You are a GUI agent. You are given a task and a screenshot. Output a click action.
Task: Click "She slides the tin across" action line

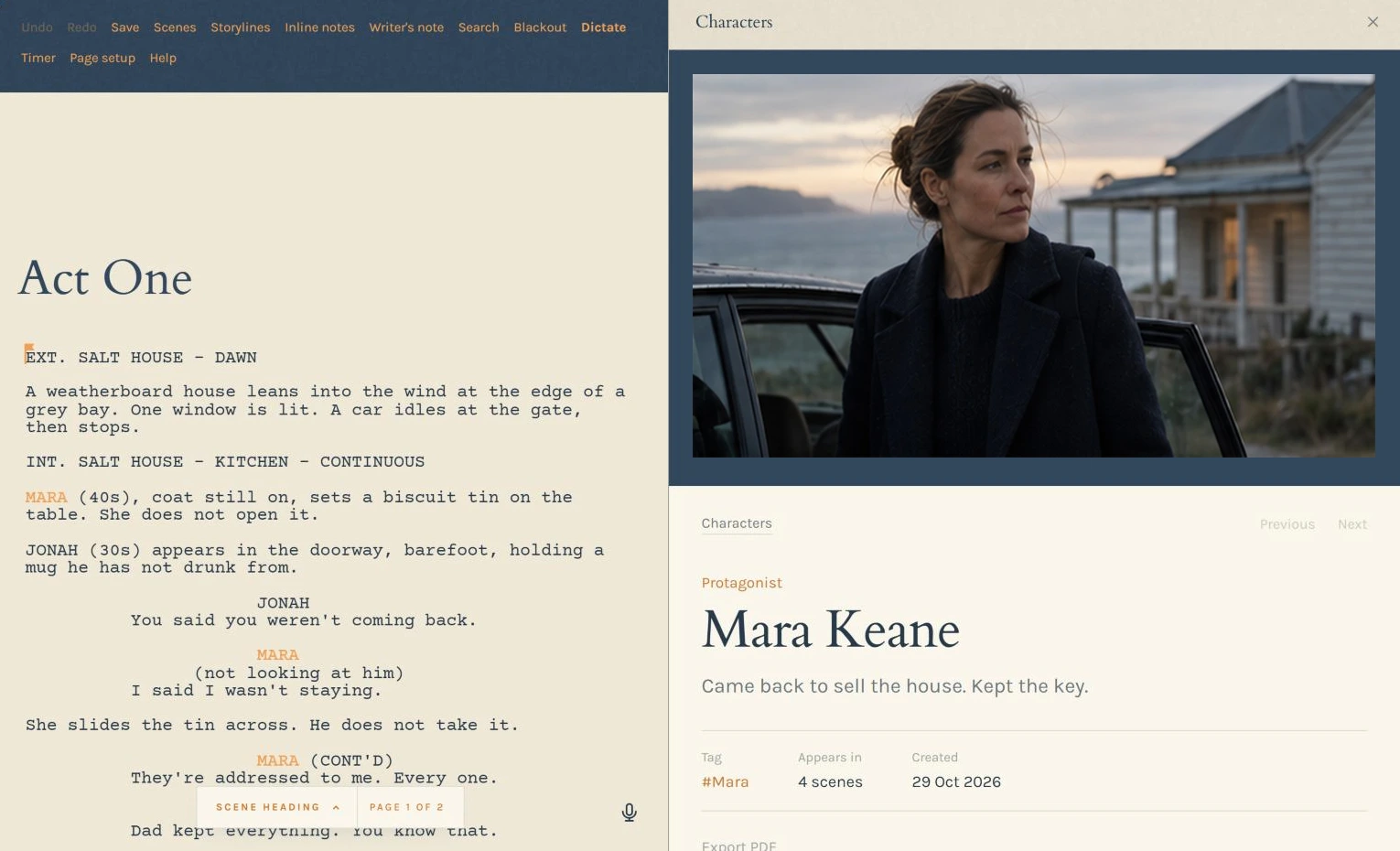(272, 725)
